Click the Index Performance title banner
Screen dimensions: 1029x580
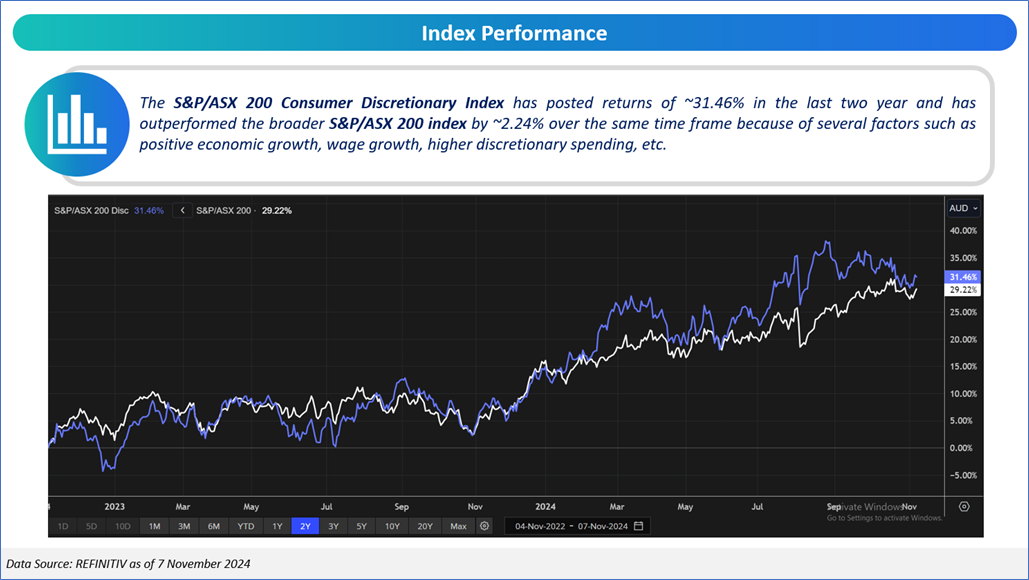pos(514,33)
